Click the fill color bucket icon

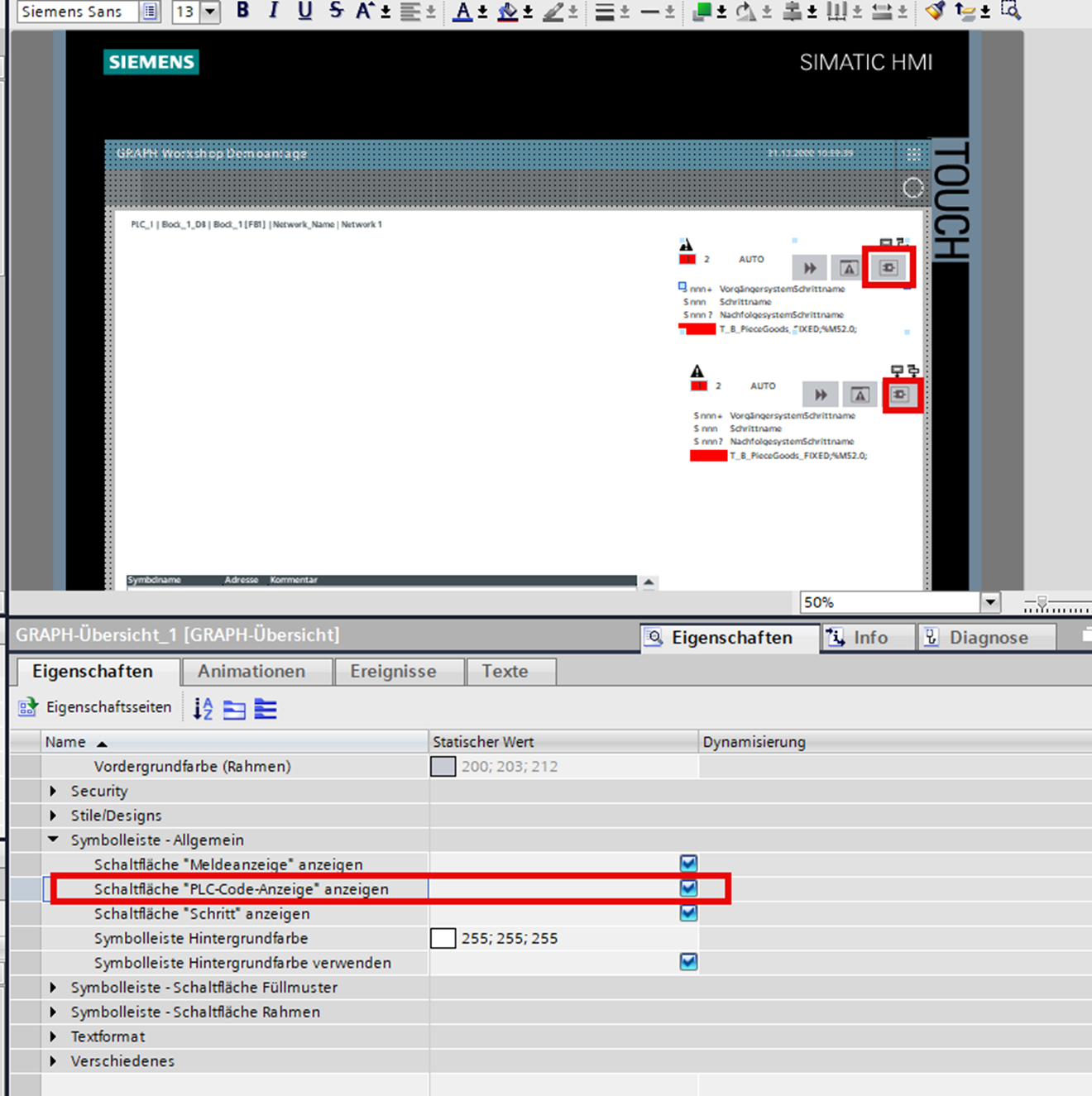pos(508,11)
